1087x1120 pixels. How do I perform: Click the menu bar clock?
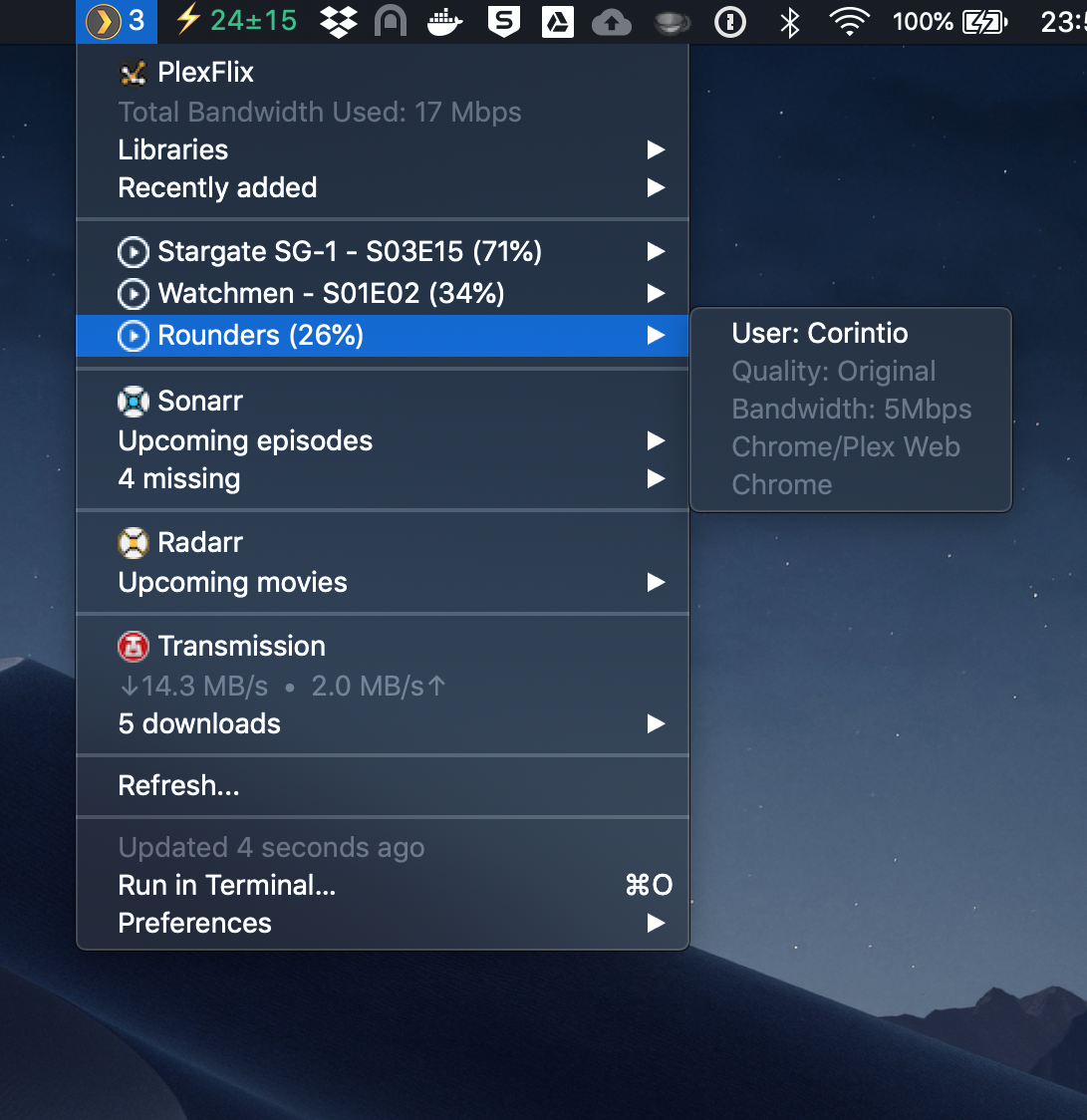coord(1063,22)
